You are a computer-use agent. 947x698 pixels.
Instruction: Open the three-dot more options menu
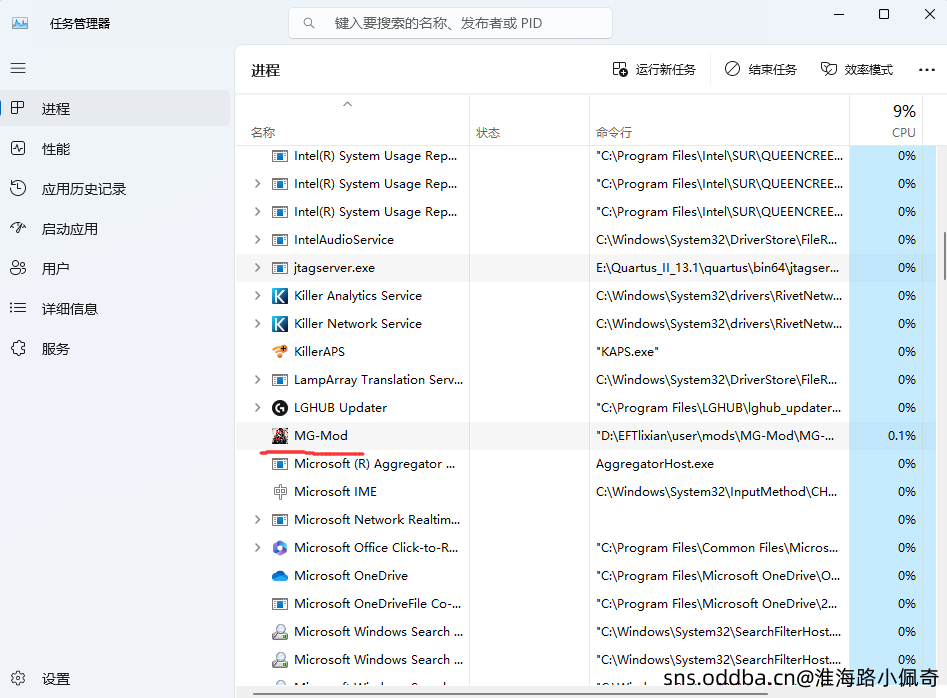point(926,69)
